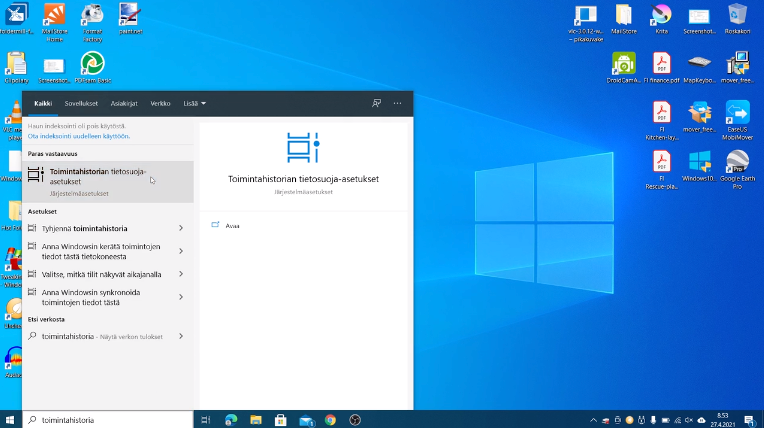Viewport: 764px width, 428px height.
Task: Expand the Lisää filter dropdown
Action: [x=194, y=103]
